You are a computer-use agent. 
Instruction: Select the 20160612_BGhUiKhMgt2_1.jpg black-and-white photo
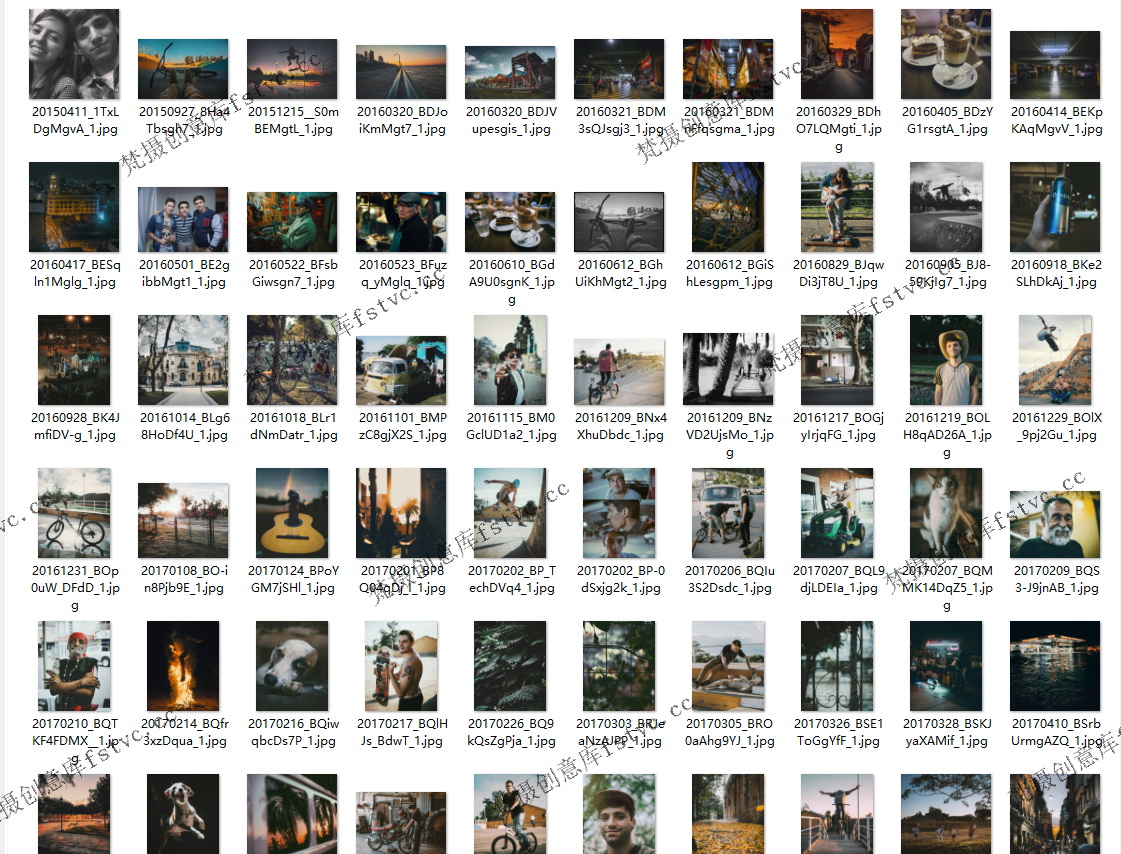619,222
